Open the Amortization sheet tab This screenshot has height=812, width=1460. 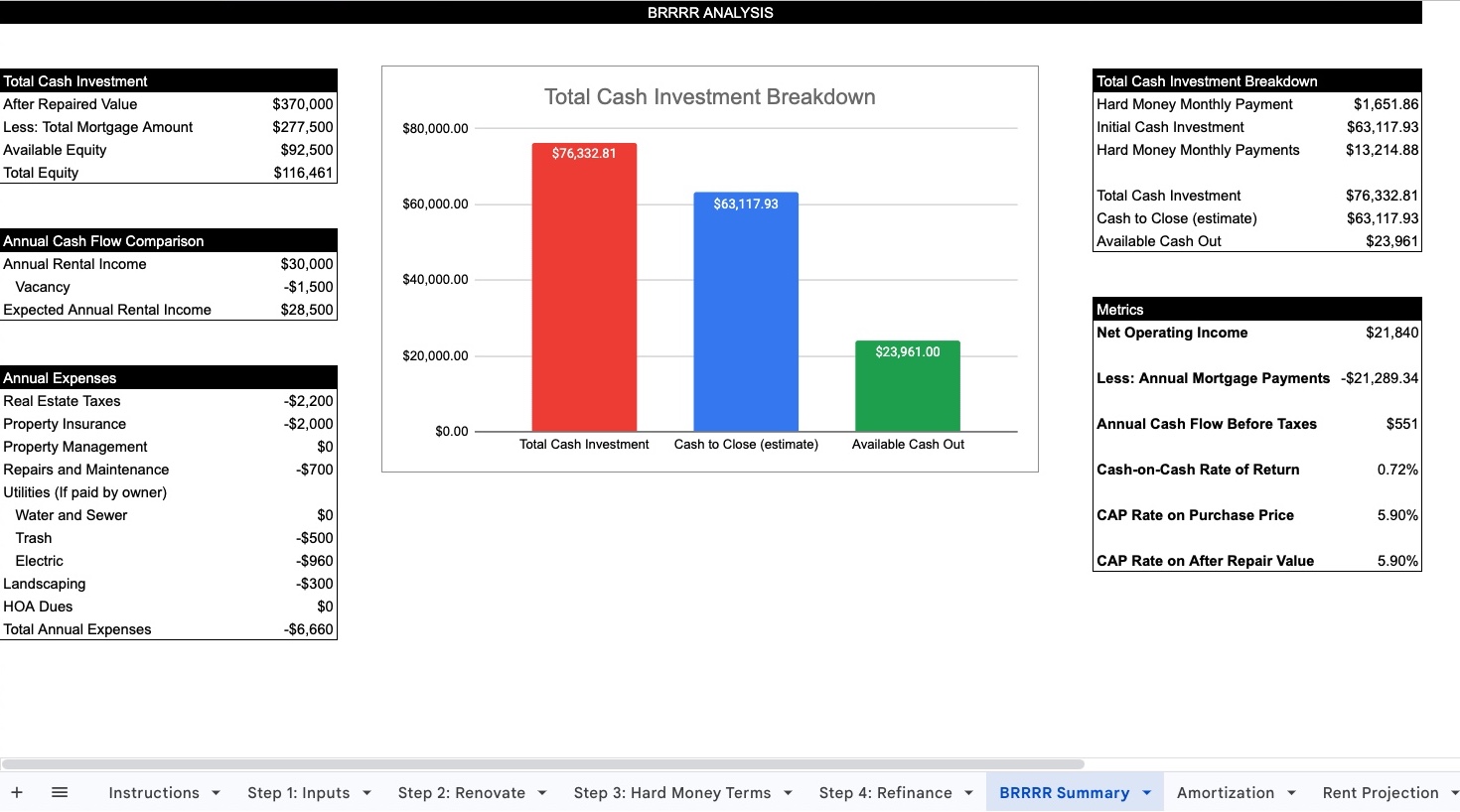pyautogui.click(x=1225, y=792)
